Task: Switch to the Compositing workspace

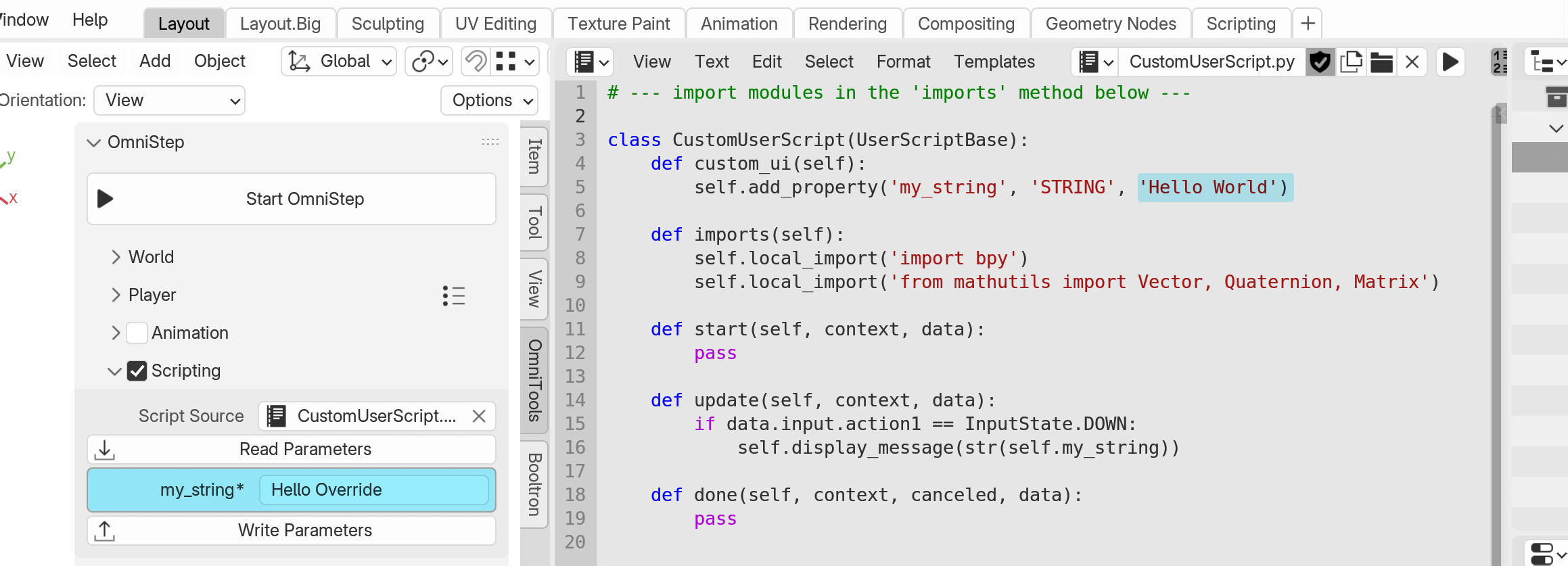Action: point(966,24)
